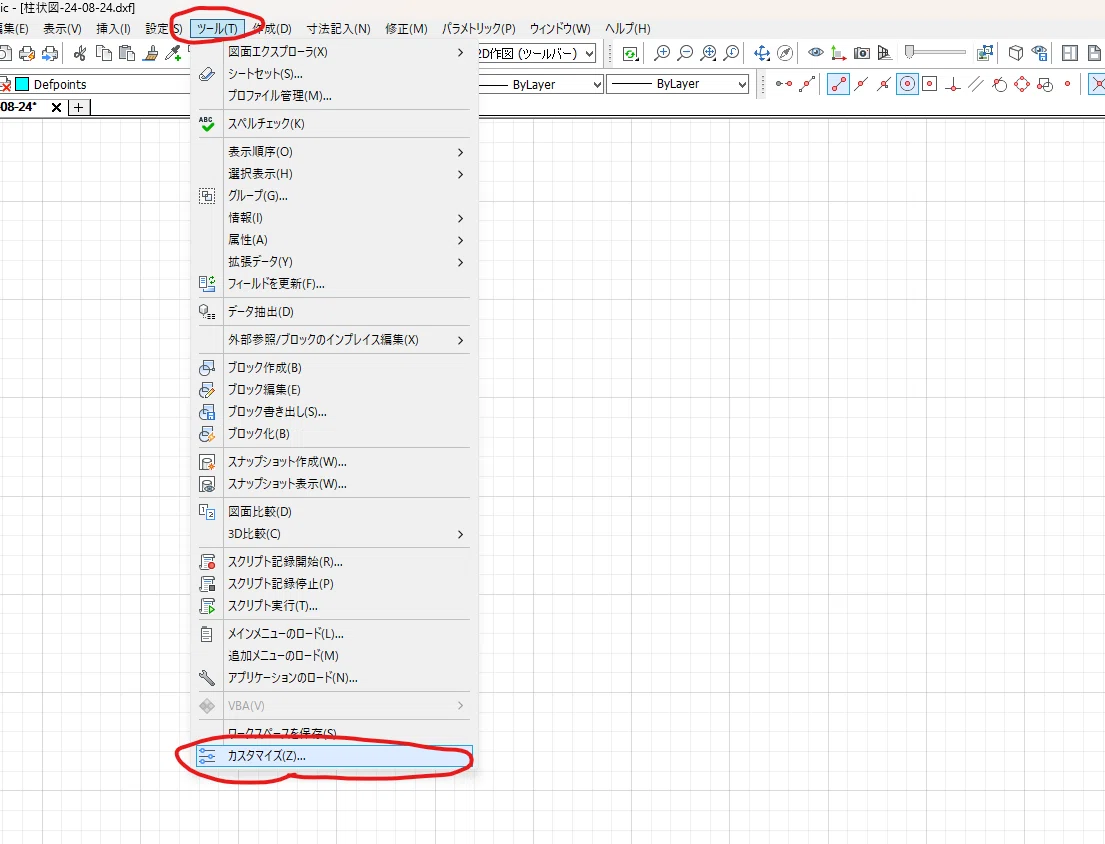Click the Regenerate drawing icon
Viewport: 1105px width, 844px height.
630,53
